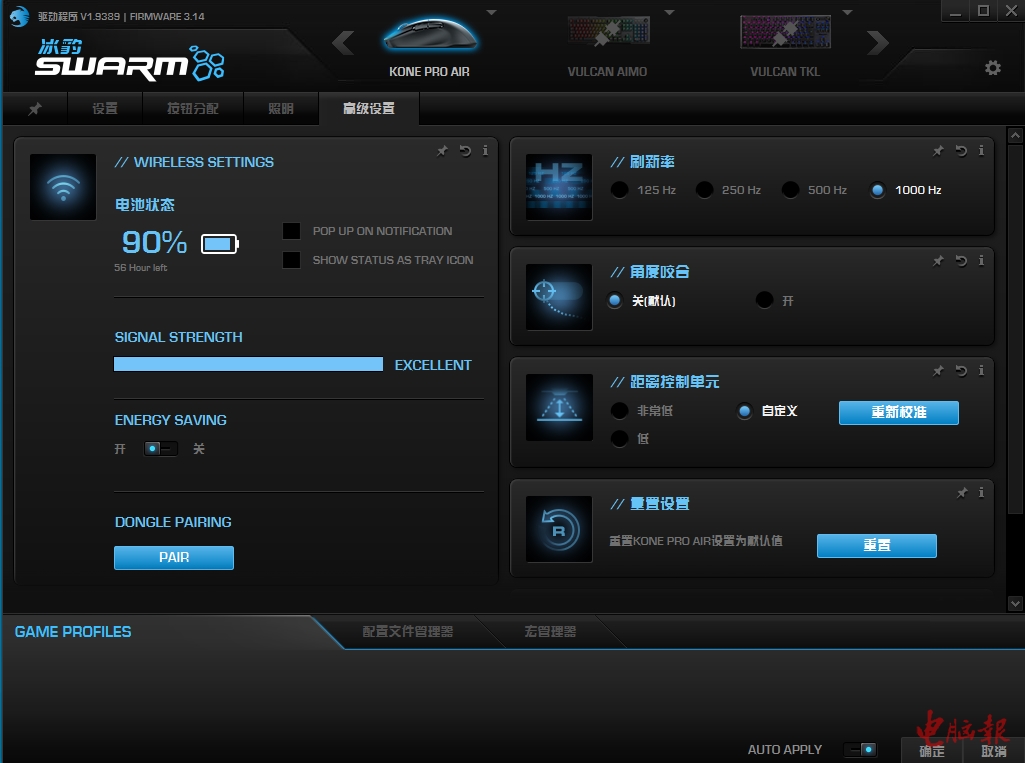Pin the 角度咬合 panel
The height and width of the screenshot is (763, 1025).
938,261
